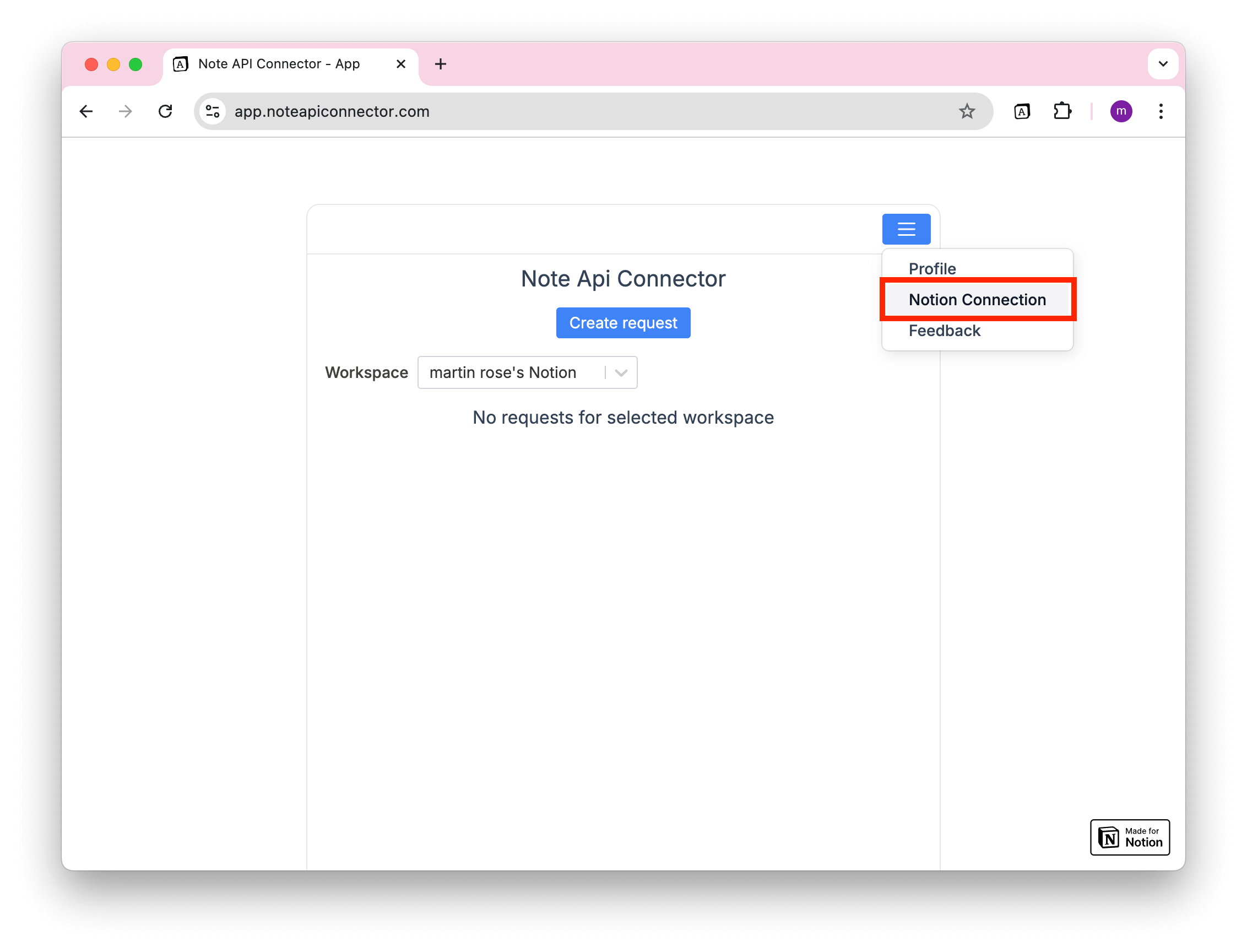The width and height of the screenshot is (1247, 952).
Task: Click the address bar URL field
Action: click(590, 111)
